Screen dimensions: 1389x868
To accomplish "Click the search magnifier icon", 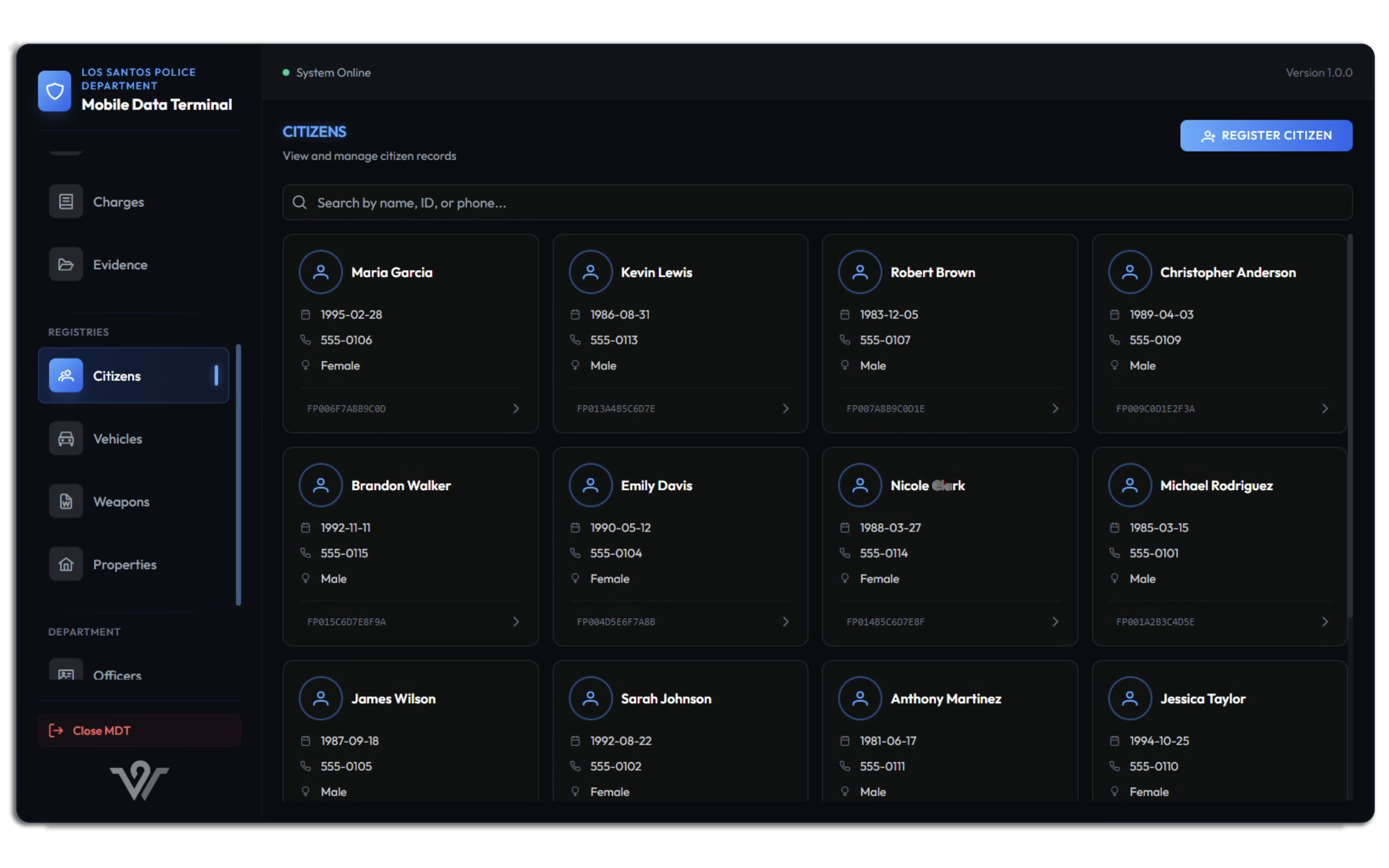I will (299, 202).
